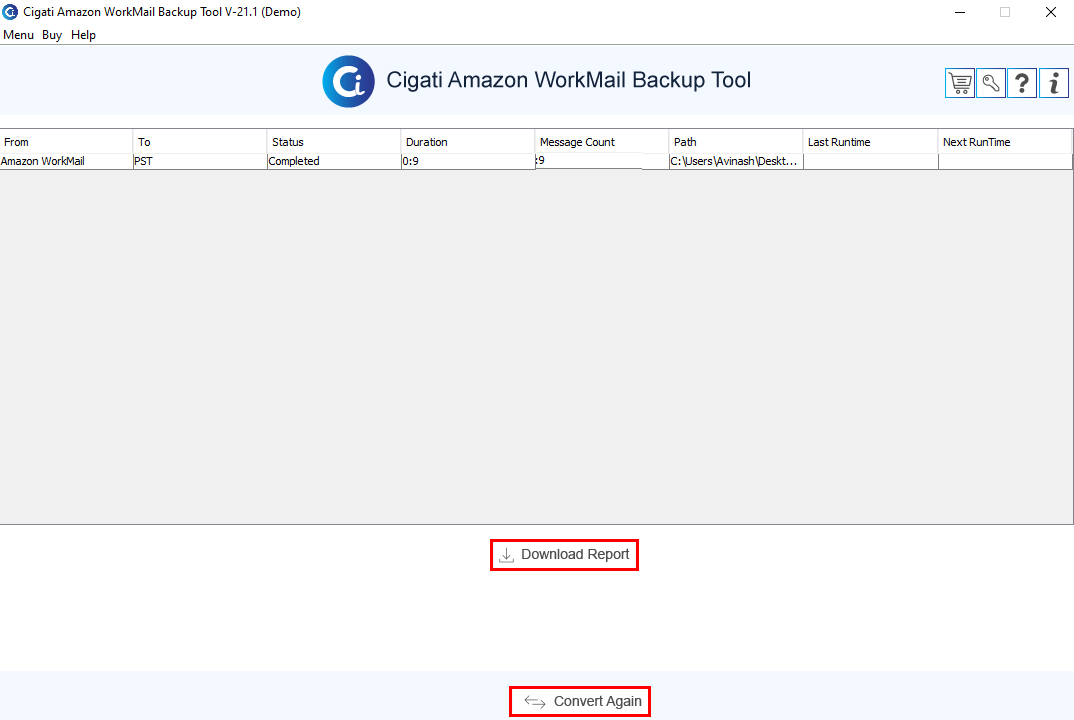Click the question mark help icon

tap(1022, 84)
